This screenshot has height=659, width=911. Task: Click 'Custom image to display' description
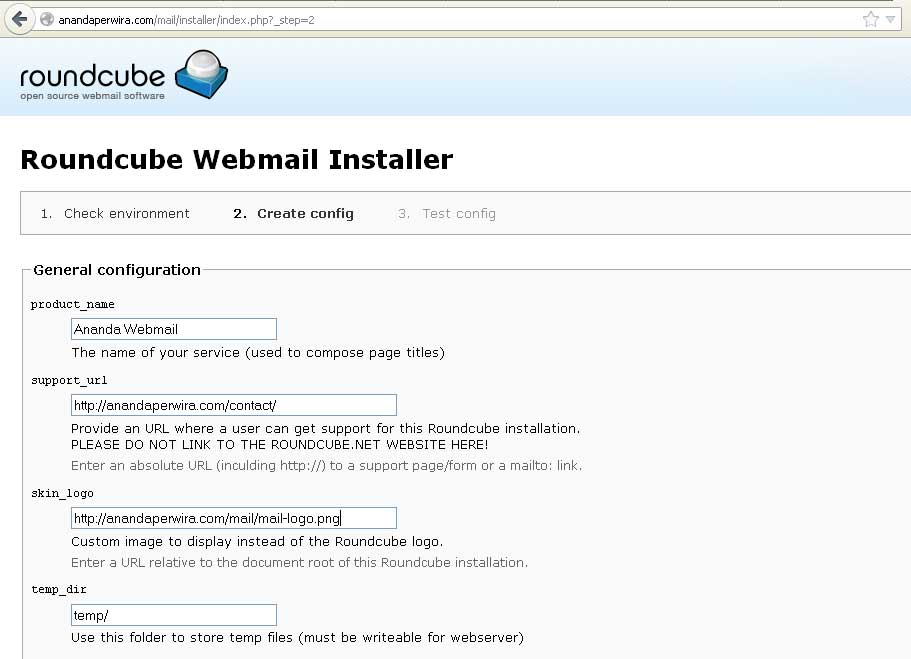click(257, 542)
